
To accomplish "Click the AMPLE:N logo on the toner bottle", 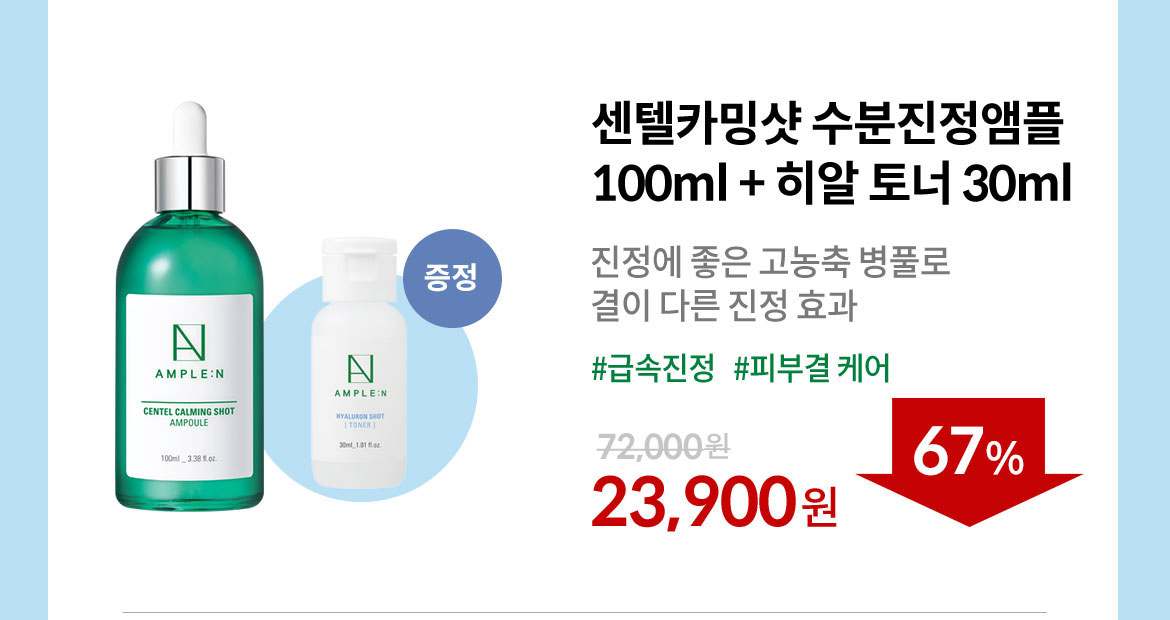I will (x=360, y=376).
